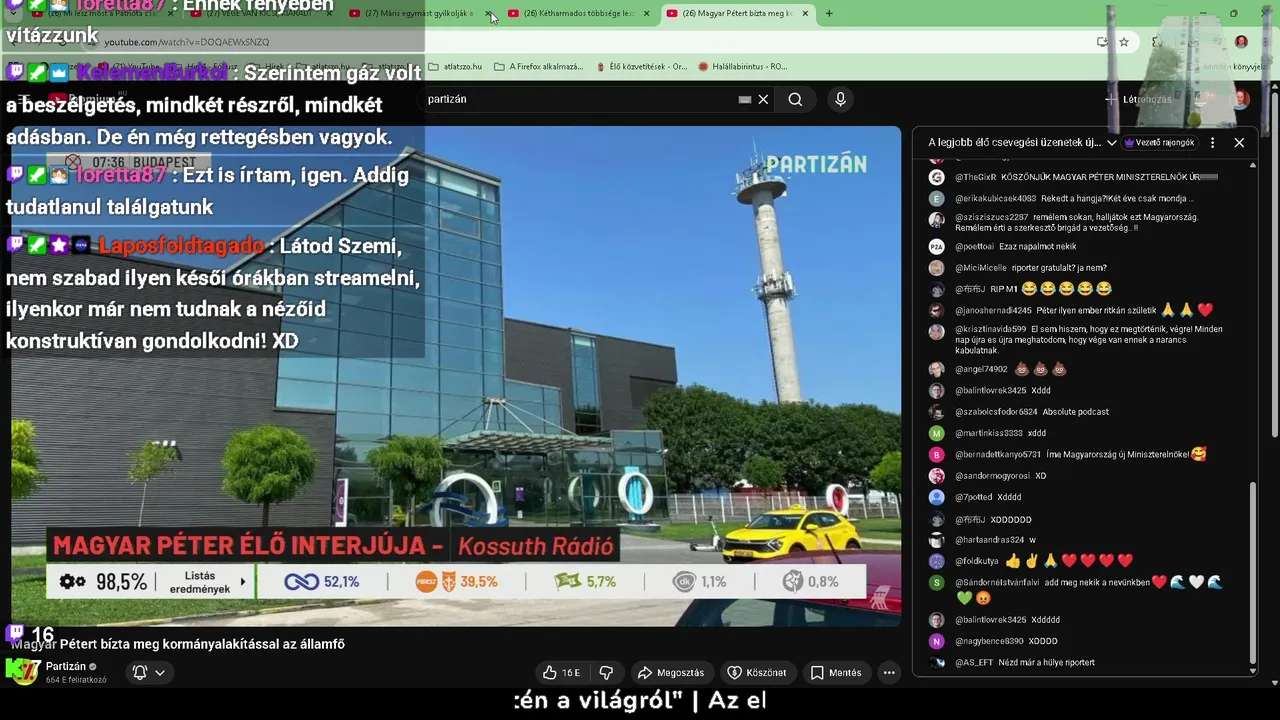The image size is (1280, 720).
Task: Share the video via Megosztás button
Action: [671, 673]
